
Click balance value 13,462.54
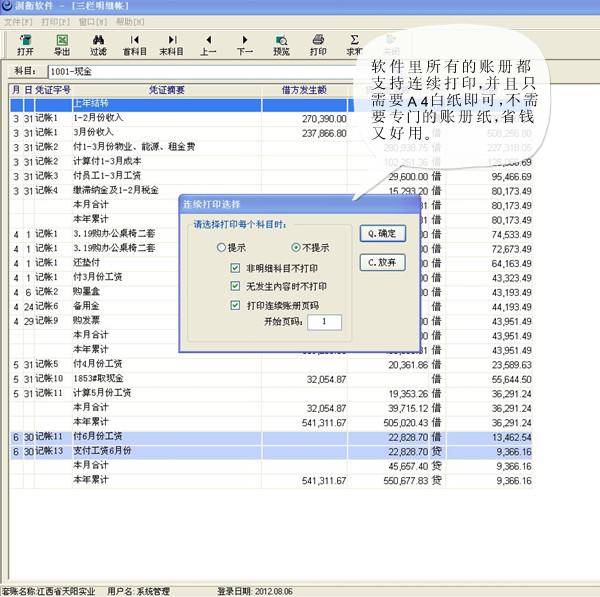[x=511, y=437]
